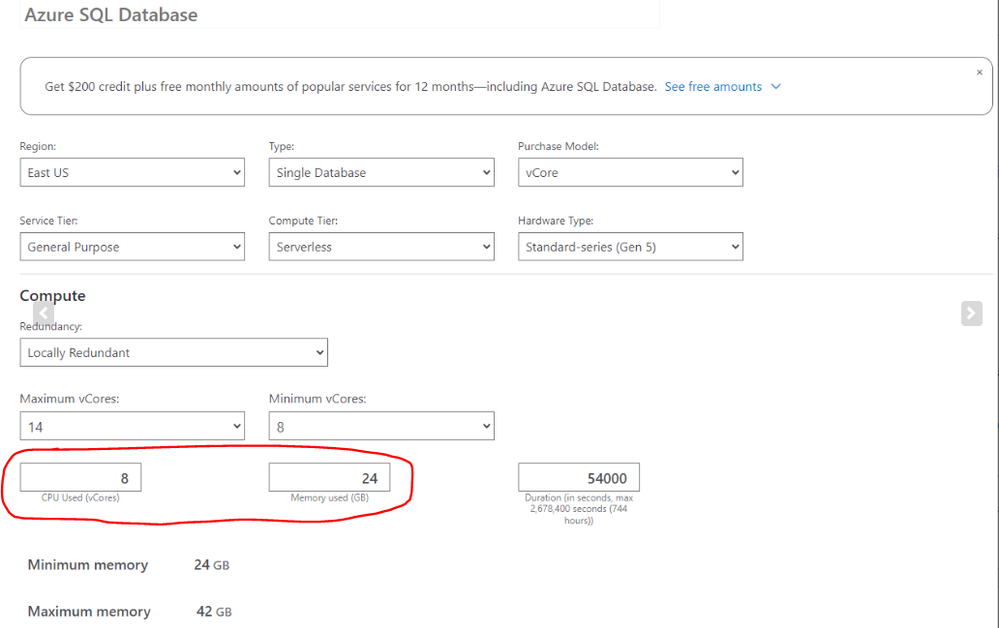Click the Hardware Type label

tap(556, 221)
